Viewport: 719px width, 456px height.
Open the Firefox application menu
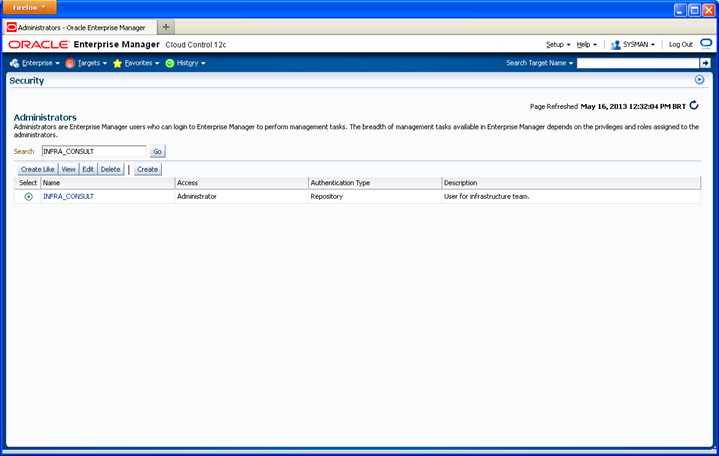point(30,7)
